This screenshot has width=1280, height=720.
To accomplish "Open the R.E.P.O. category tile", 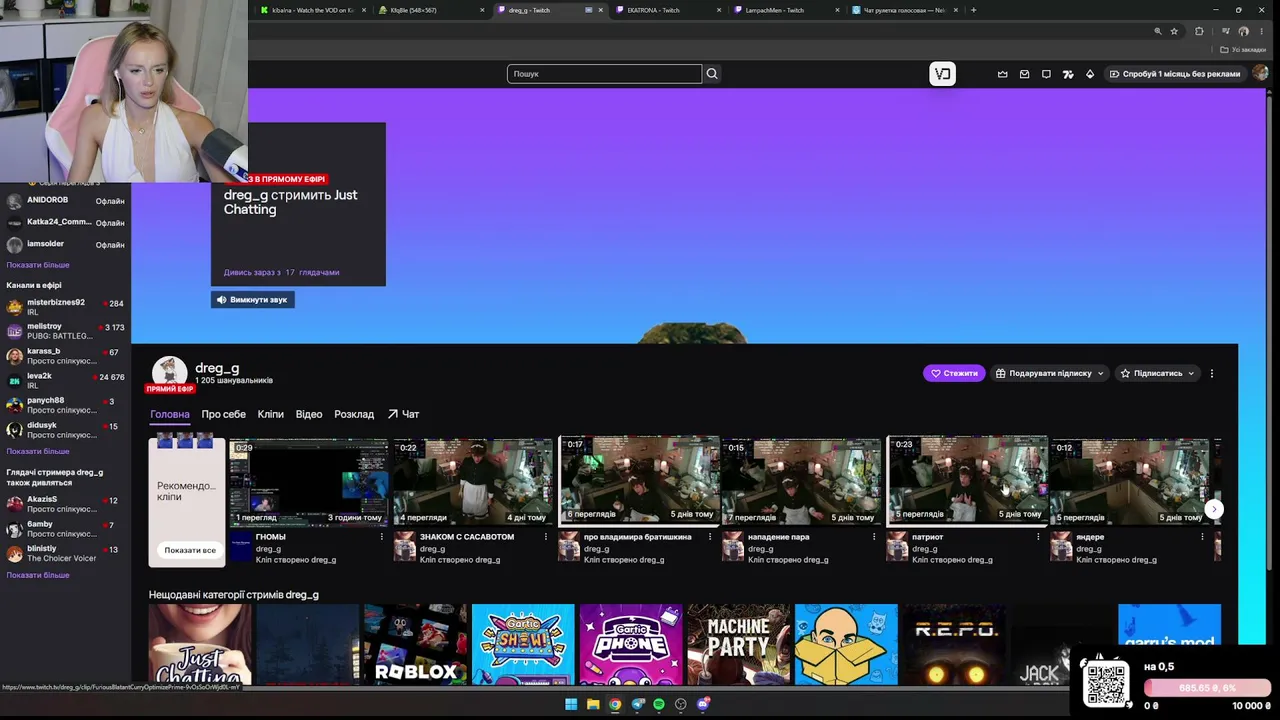I will coord(954,644).
